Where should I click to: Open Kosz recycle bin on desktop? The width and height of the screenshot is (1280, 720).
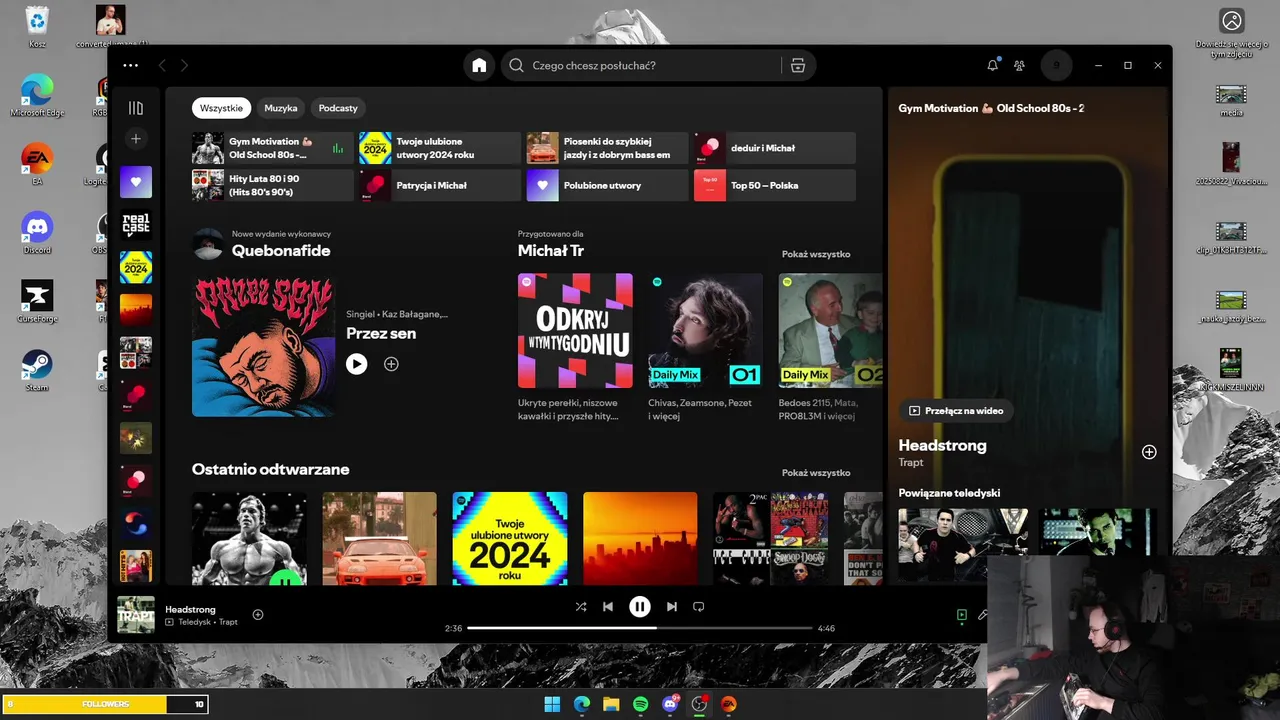37,26
